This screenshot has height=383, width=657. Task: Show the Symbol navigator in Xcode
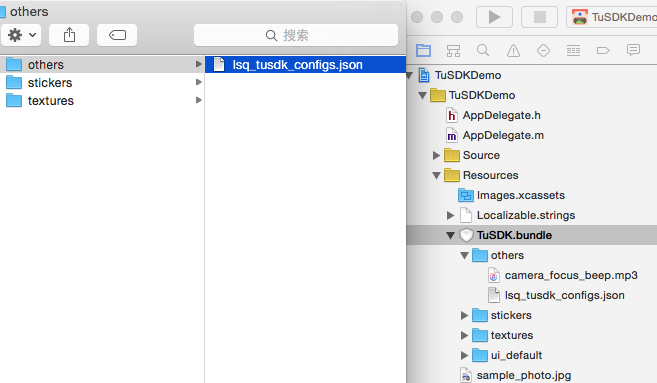click(453, 51)
